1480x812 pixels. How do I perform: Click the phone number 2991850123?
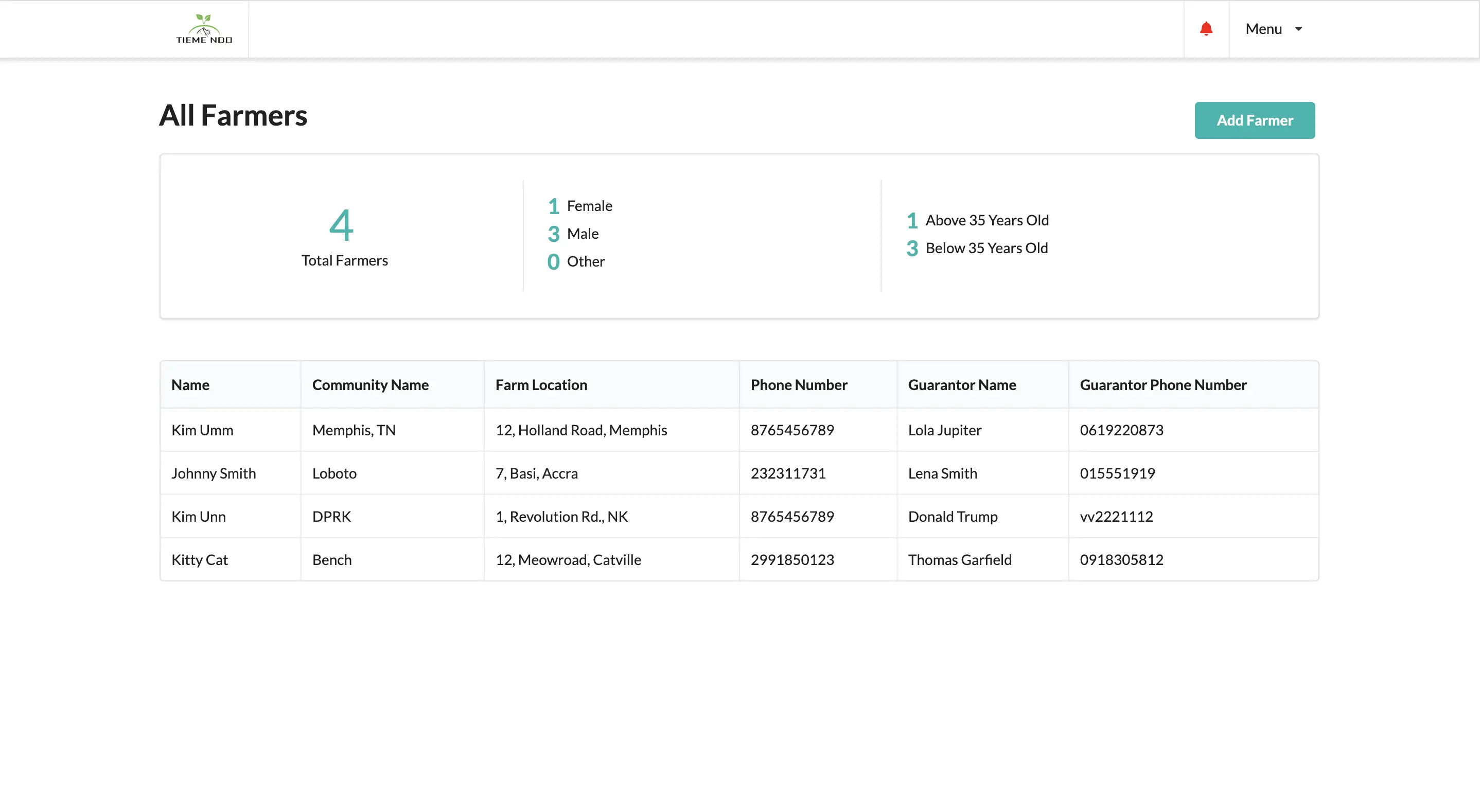click(x=792, y=559)
